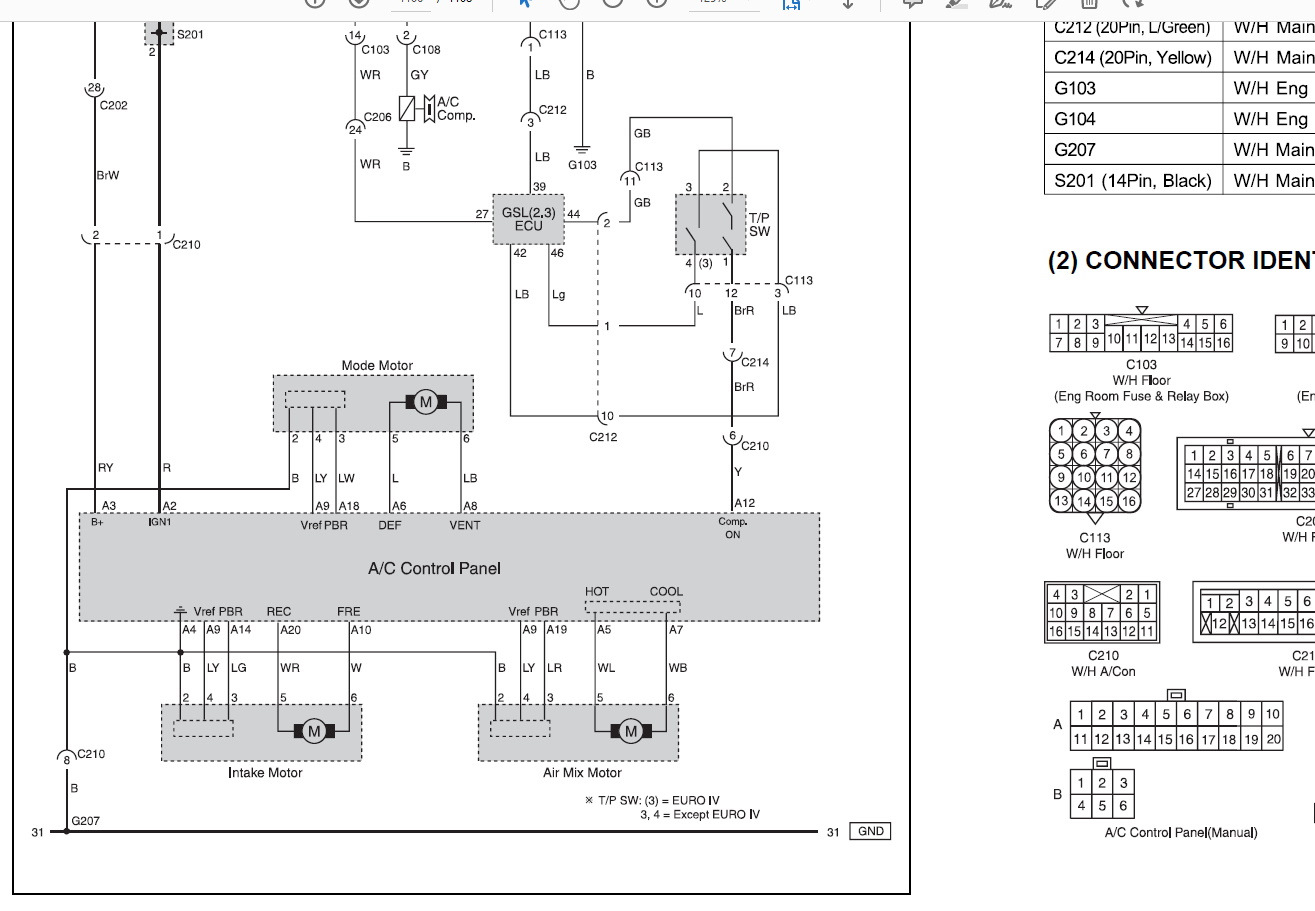The width and height of the screenshot is (1315, 911).
Task: Click the RY wire color label
Action: click(x=105, y=467)
